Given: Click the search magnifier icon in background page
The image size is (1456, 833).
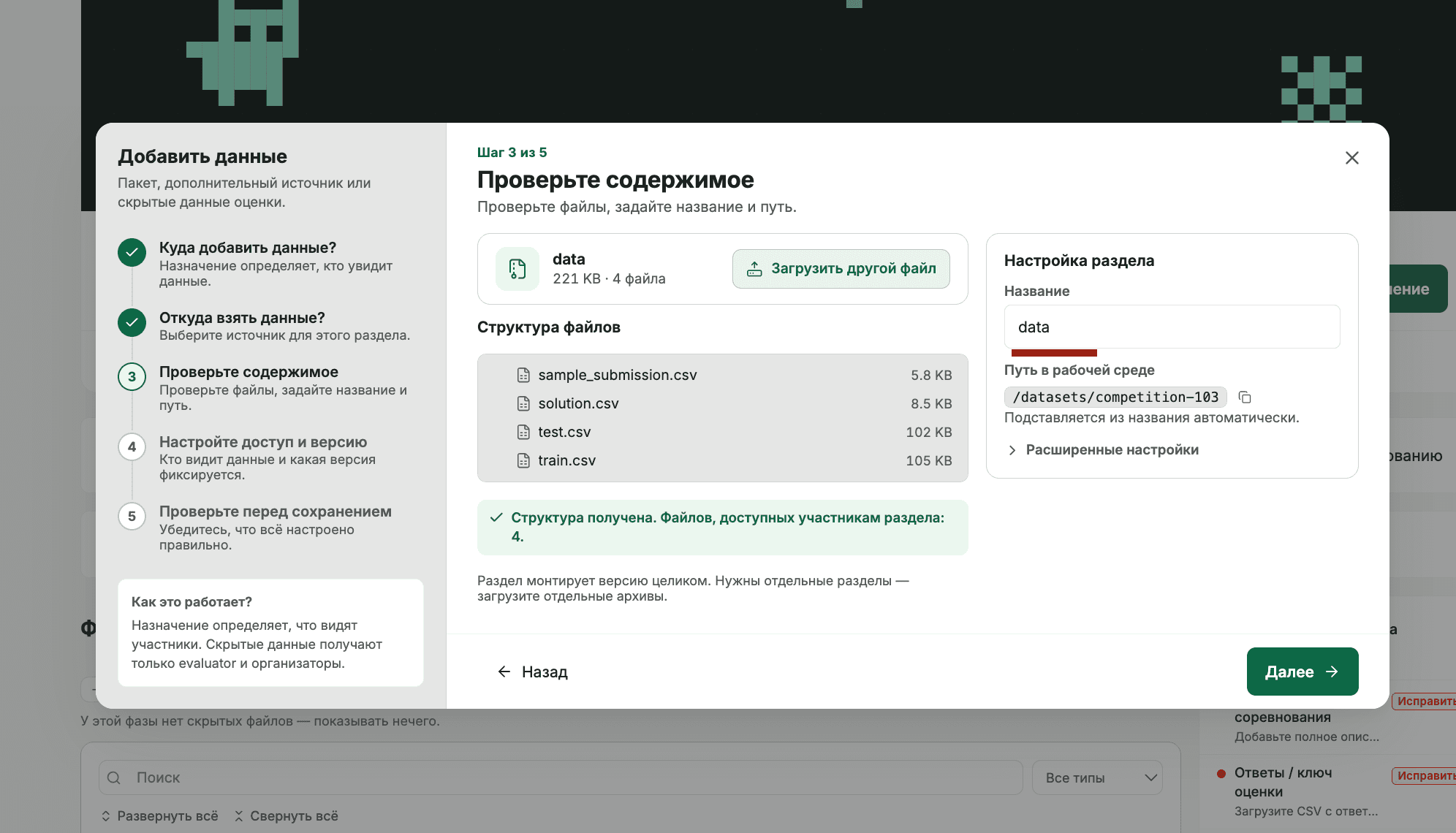Looking at the screenshot, I should click(114, 777).
